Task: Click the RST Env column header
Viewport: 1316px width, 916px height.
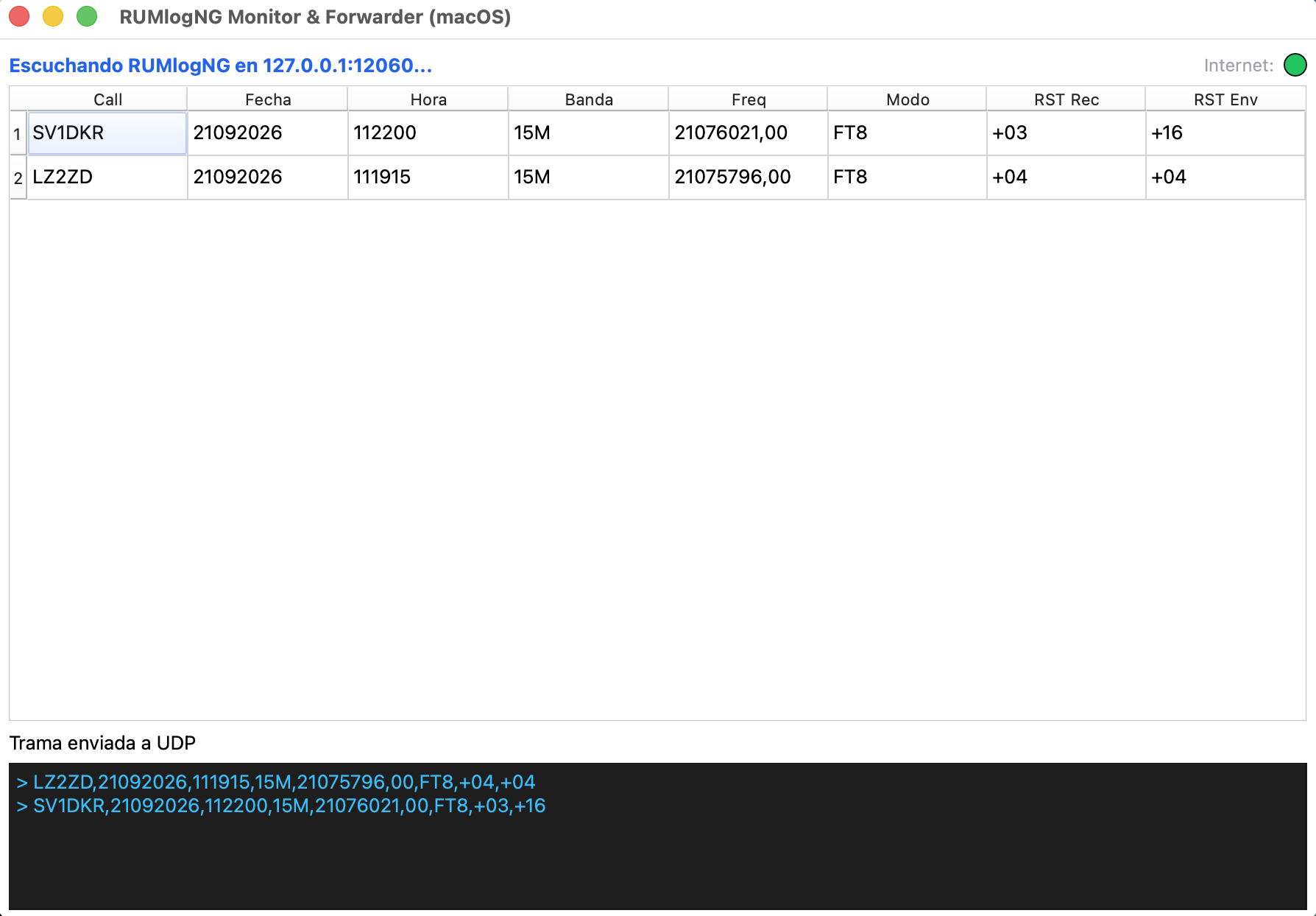Action: tap(1225, 99)
